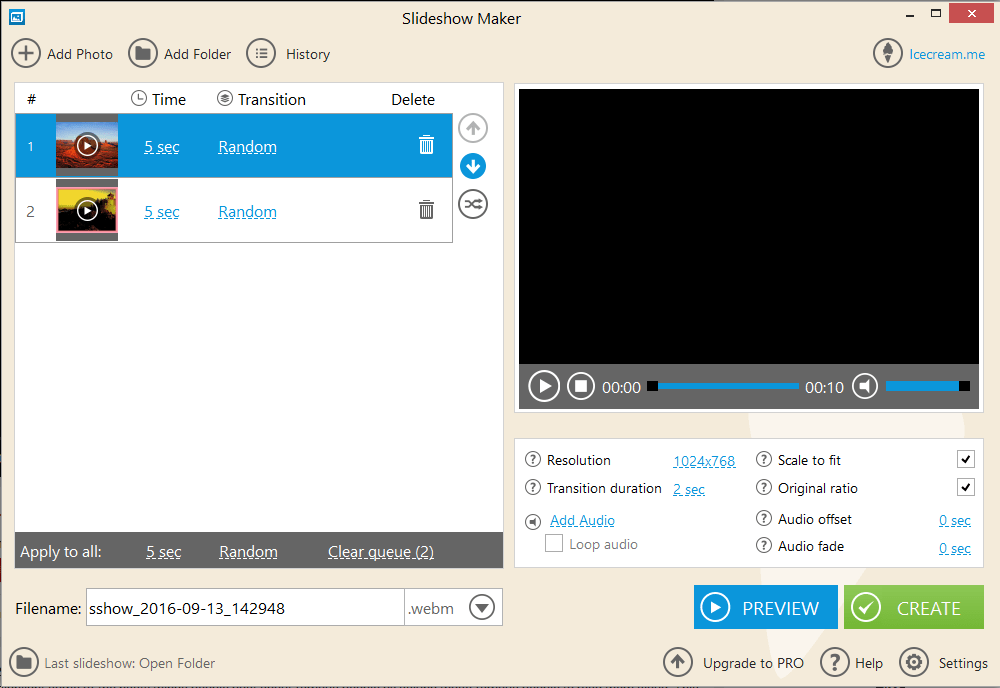Delete slide 2 using the trash icon
This screenshot has height=688, width=1000.
(426, 209)
